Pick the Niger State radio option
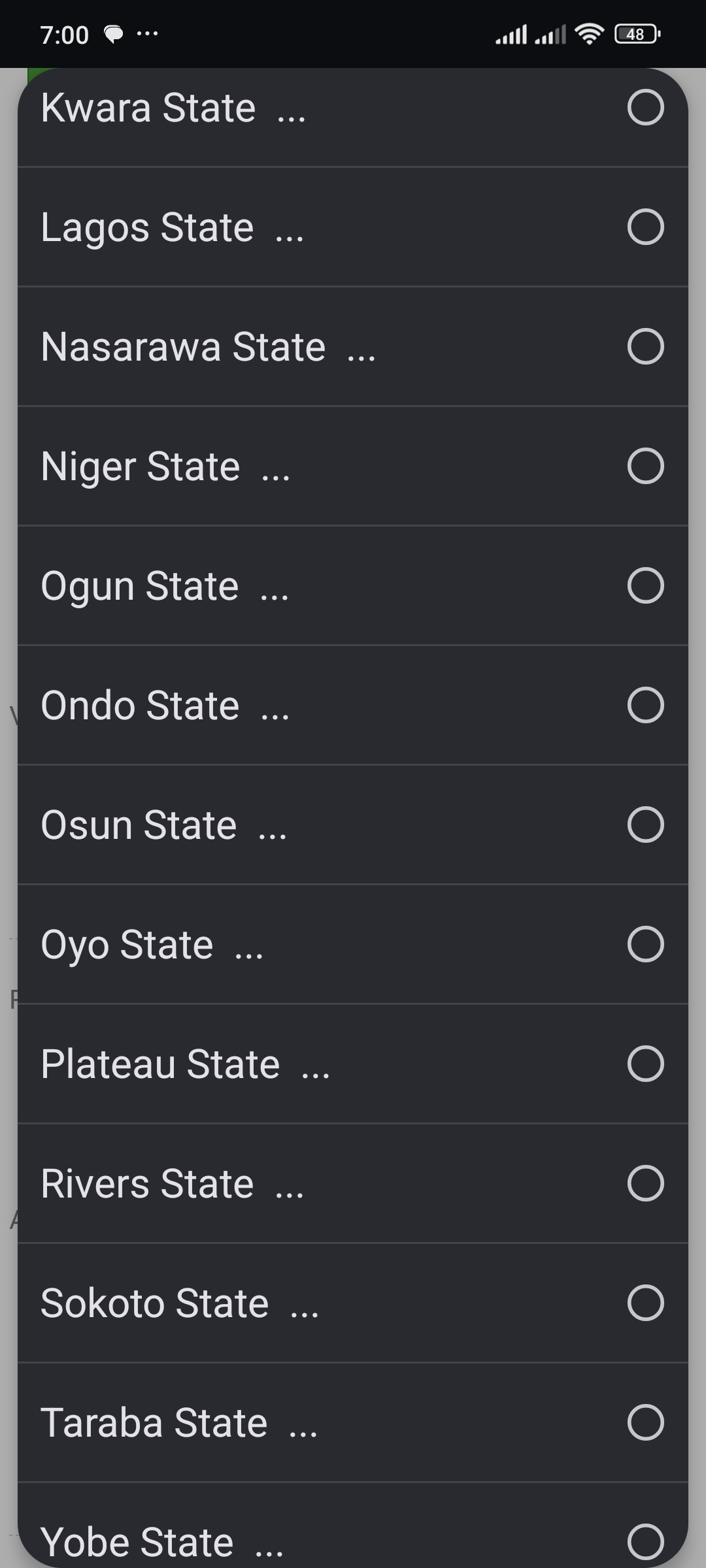The width and height of the screenshot is (706, 1568). tap(645, 466)
